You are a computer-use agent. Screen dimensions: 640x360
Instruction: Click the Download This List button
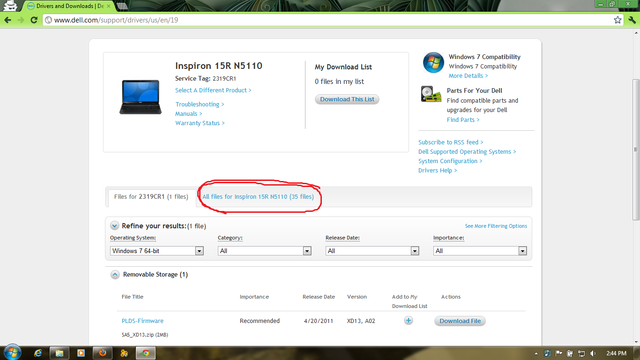347,99
